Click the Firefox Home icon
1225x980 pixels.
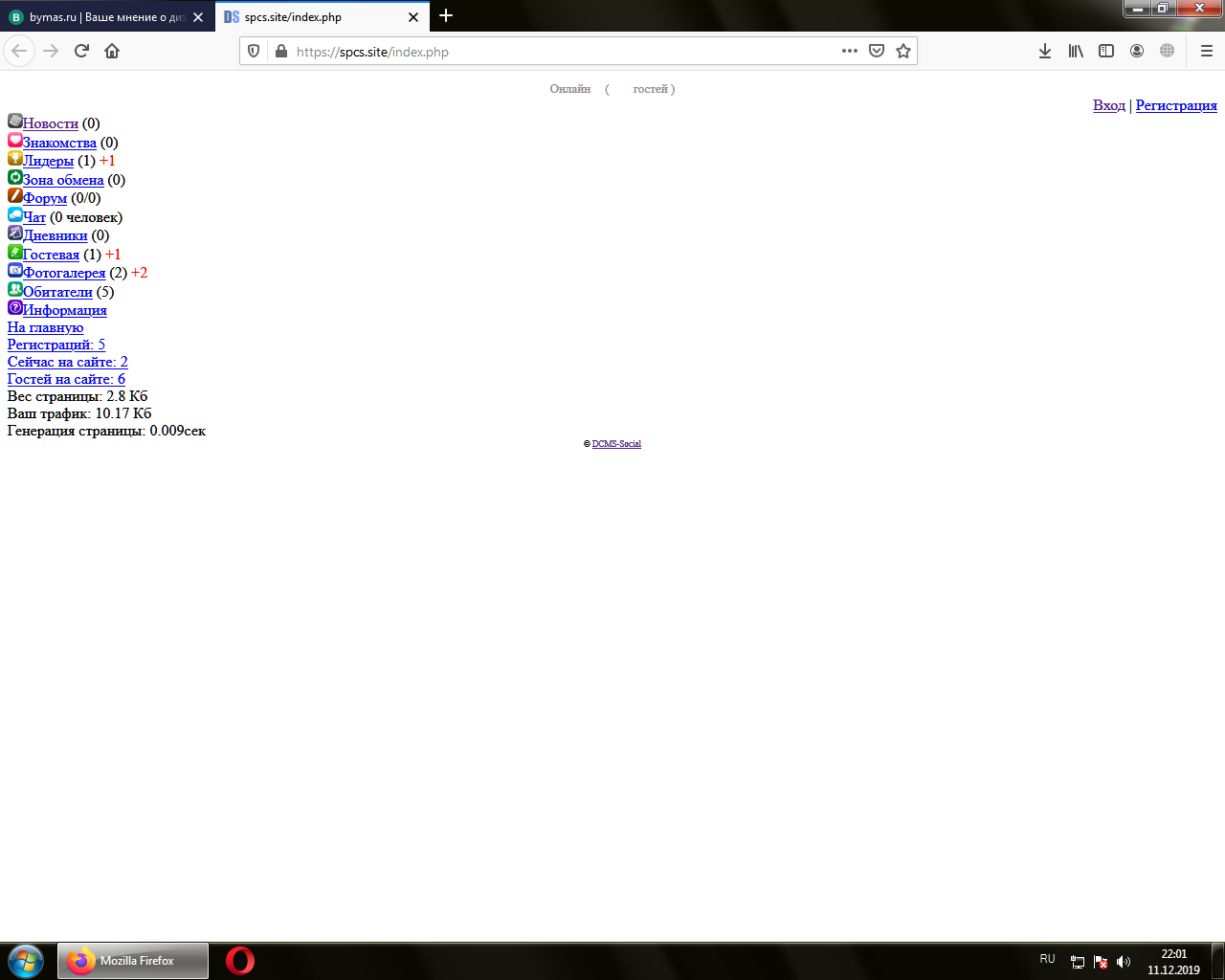112,51
